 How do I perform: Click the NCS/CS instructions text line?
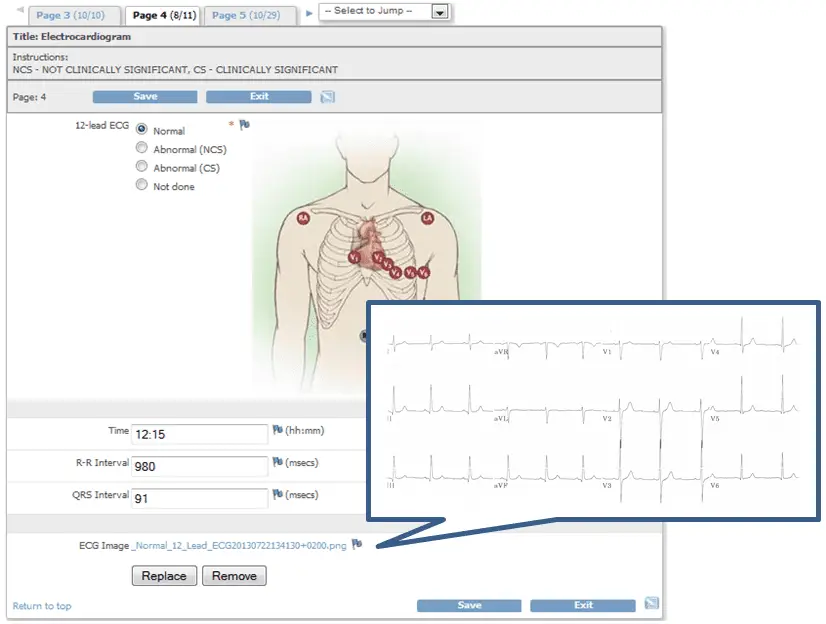(x=175, y=70)
